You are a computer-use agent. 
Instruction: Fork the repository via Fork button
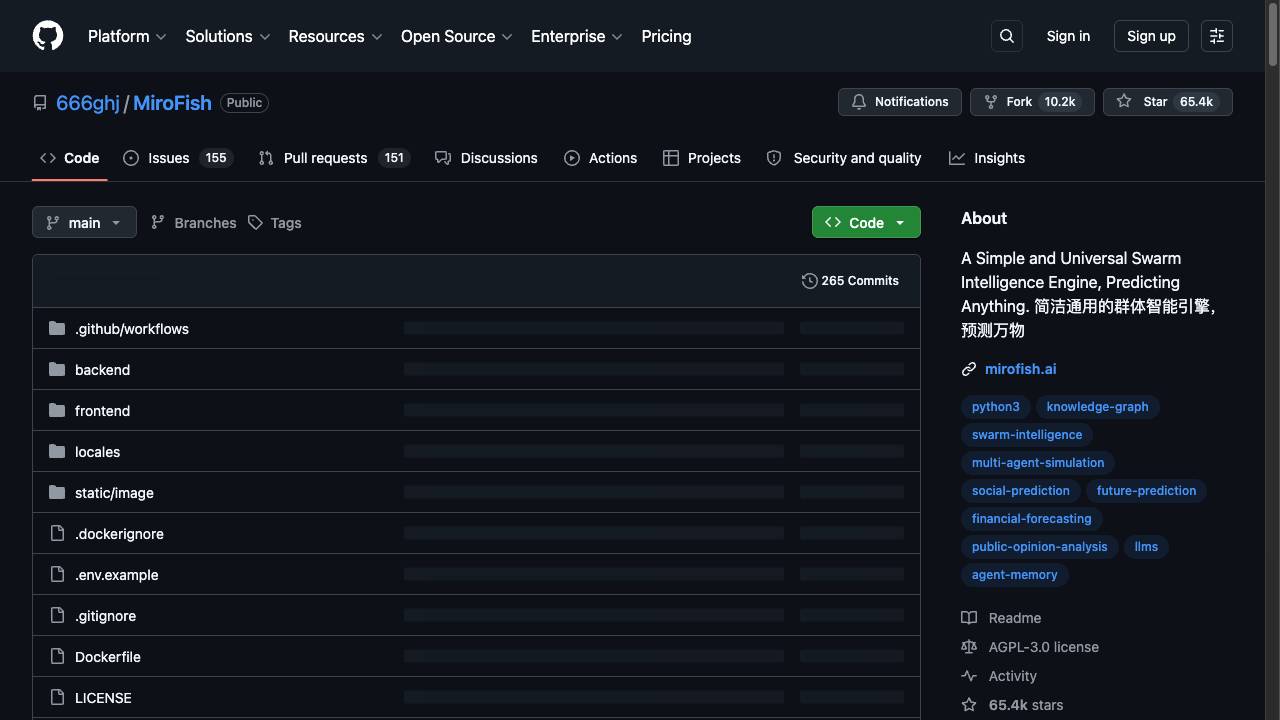click(x=1032, y=102)
